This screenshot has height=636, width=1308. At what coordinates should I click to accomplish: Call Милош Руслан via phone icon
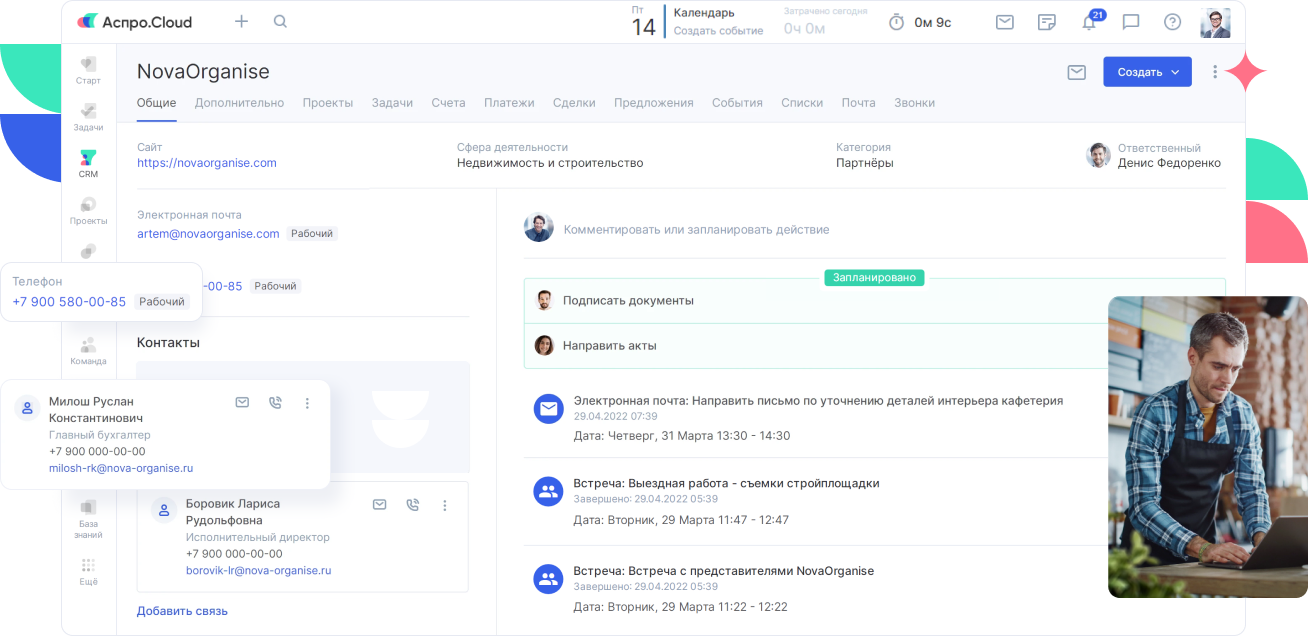coord(275,403)
